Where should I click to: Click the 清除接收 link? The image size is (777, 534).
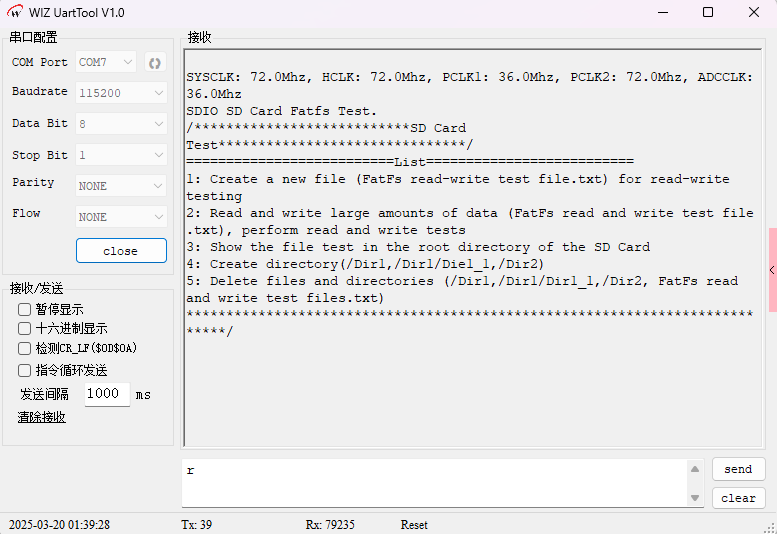pos(41,417)
